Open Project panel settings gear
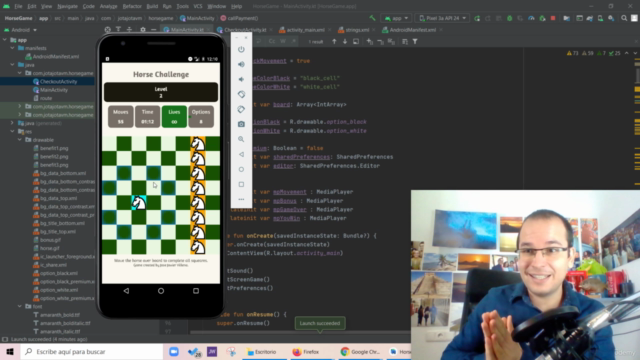Viewport: 640px width, 360px height. [x=142, y=29]
